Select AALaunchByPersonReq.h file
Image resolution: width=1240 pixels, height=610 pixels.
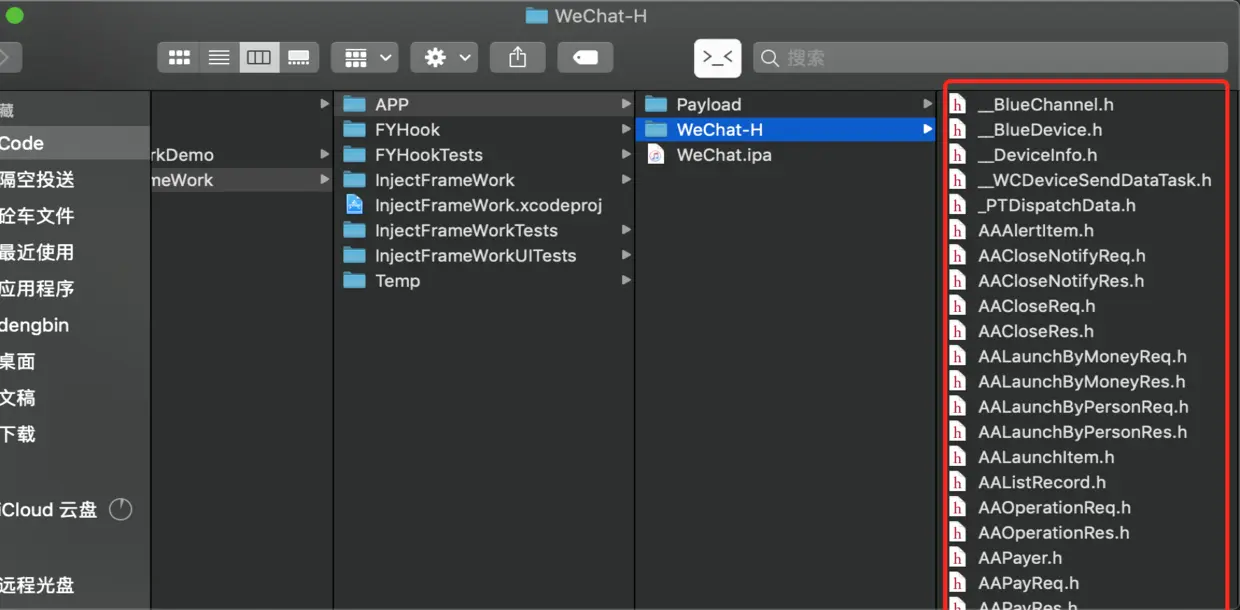click(1084, 406)
